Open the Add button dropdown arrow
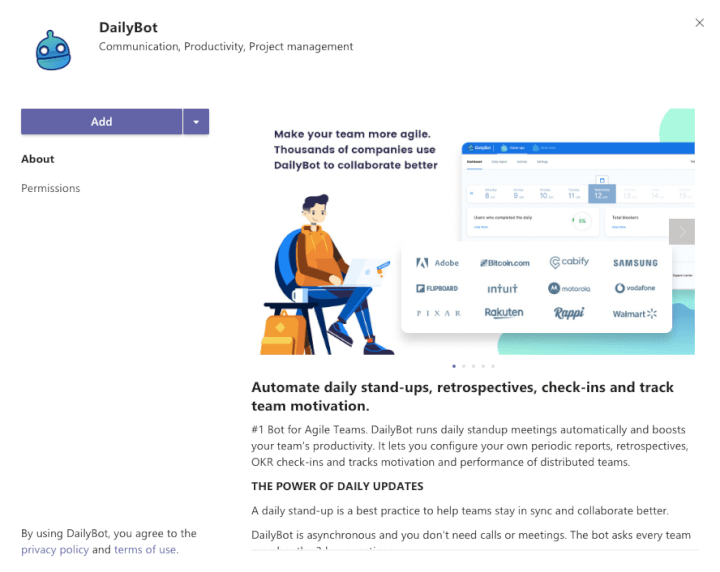The image size is (720, 572). click(x=196, y=122)
